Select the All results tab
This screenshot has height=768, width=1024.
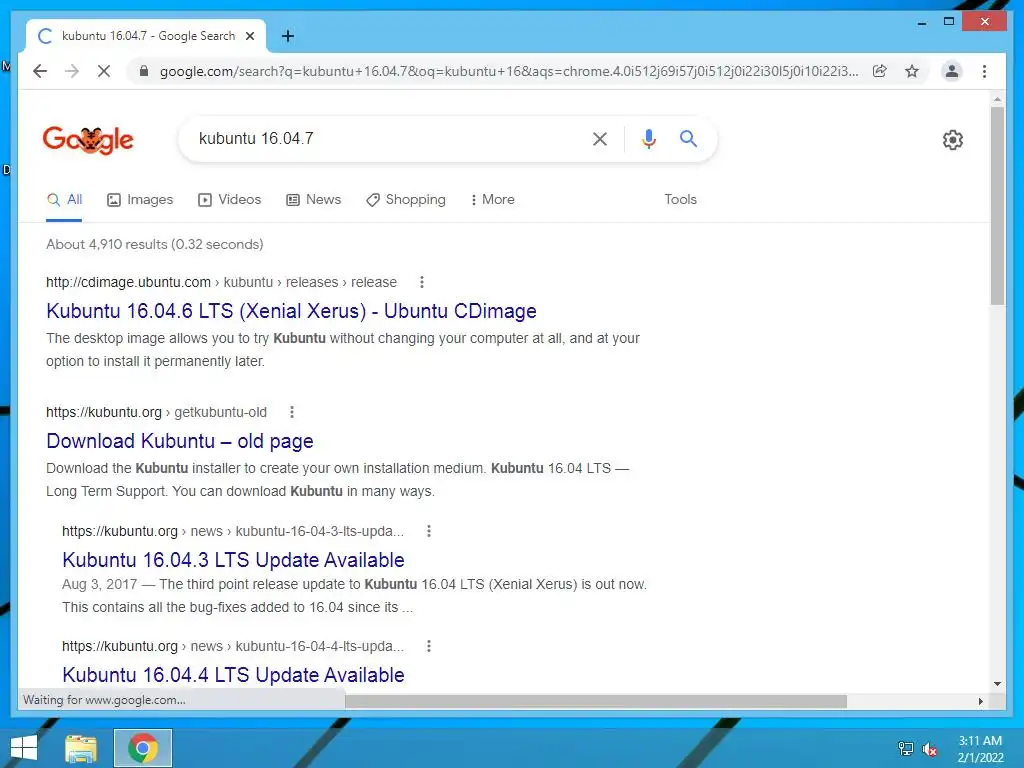(x=64, y=199)
